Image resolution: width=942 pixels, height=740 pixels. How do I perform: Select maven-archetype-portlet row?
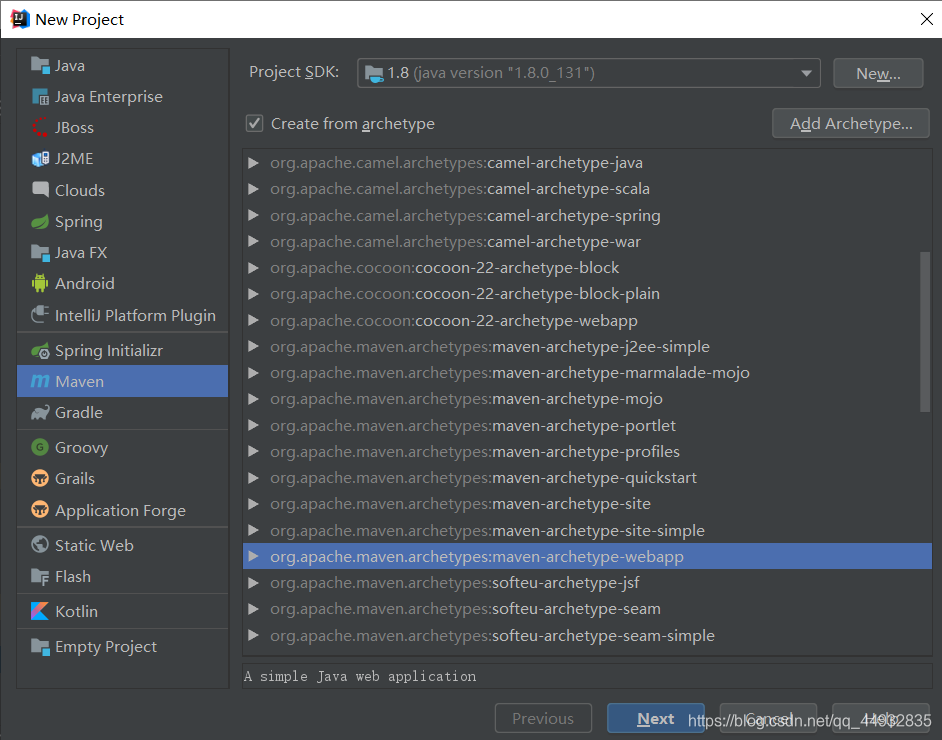(587, 425)
